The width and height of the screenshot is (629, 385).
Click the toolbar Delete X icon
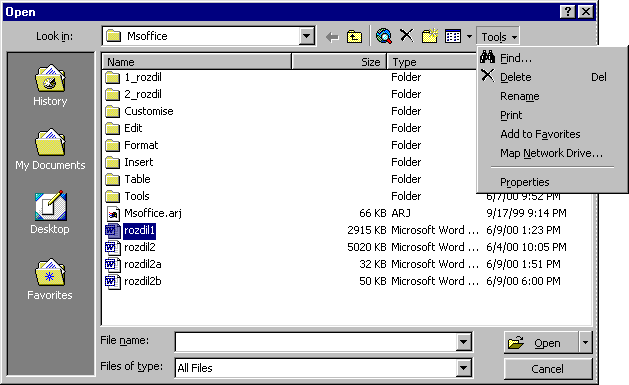tap(406, 36)
